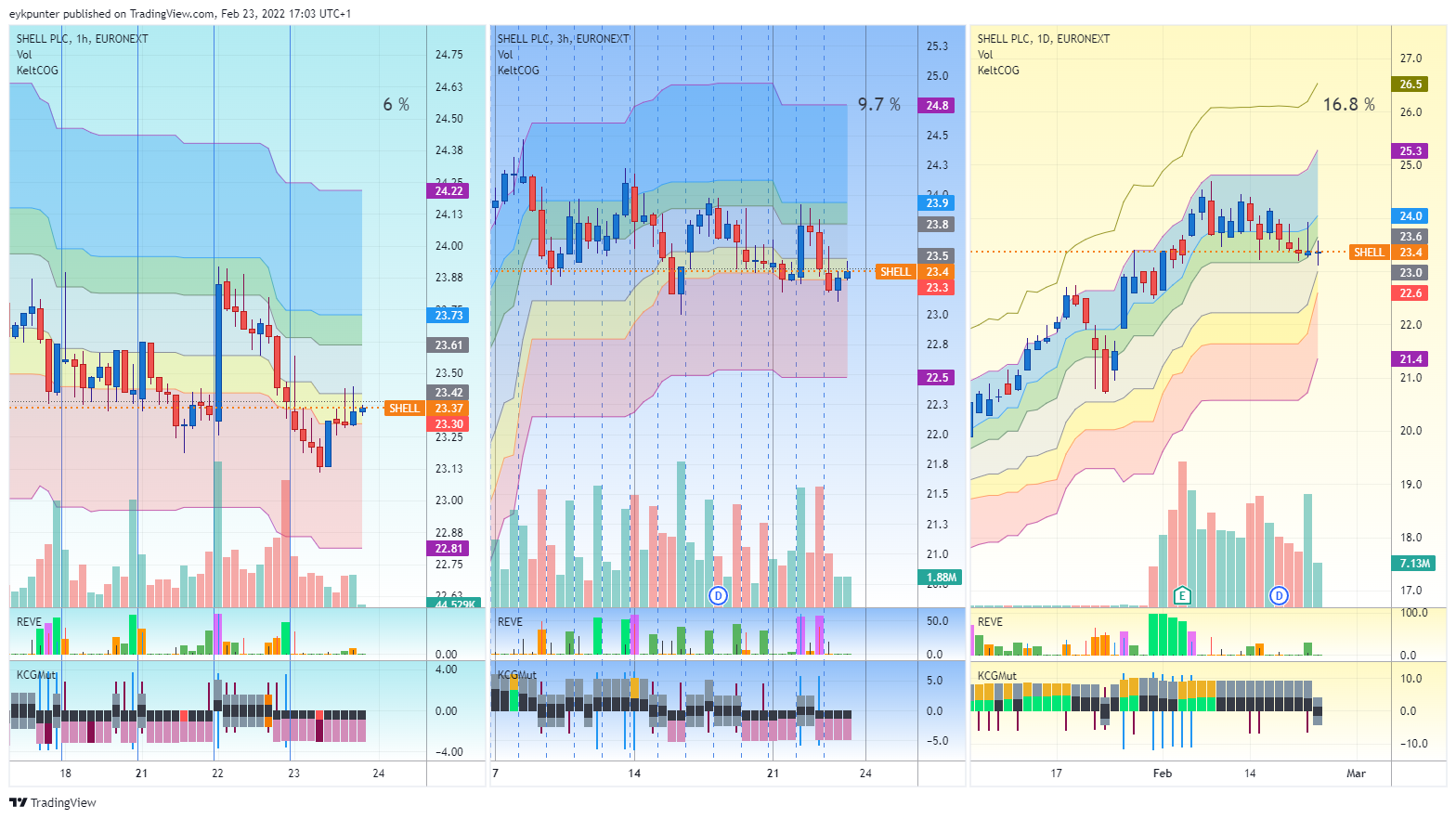Click the purple 25.3 price label
Screen dimensions: 1456x819
click(1410, 151)
